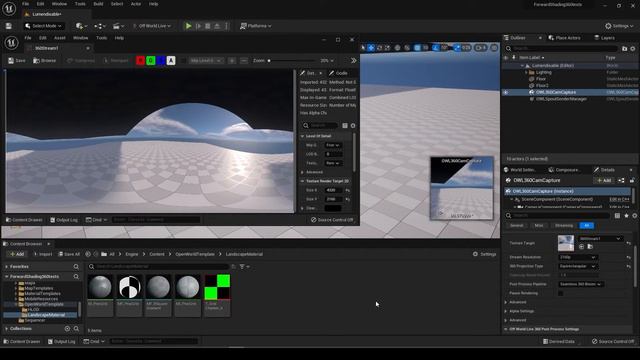Image resolution: width=640 pixels, height=360 pixels.
Task: Switch to the Layers tab
Action: tap(605, 38)
